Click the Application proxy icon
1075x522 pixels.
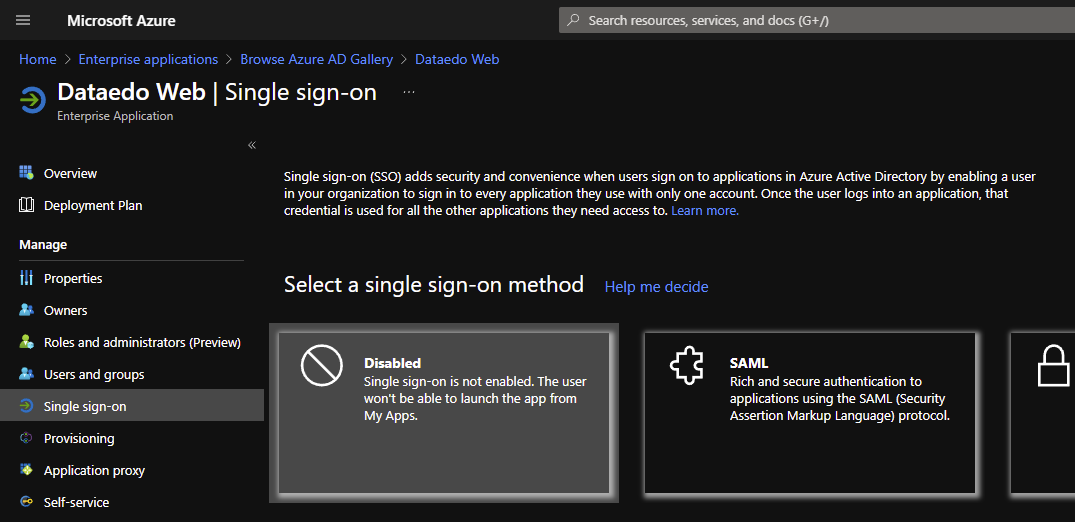point(27,470)
